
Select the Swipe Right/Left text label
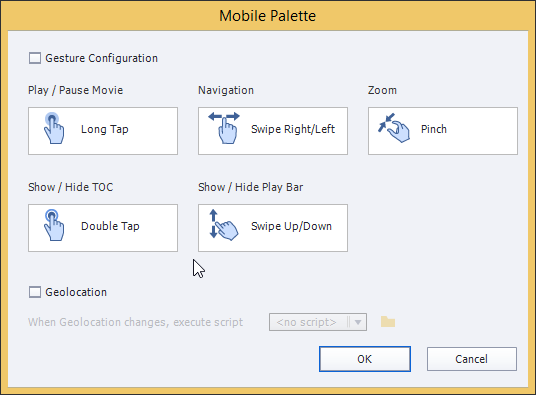point(293,129)
